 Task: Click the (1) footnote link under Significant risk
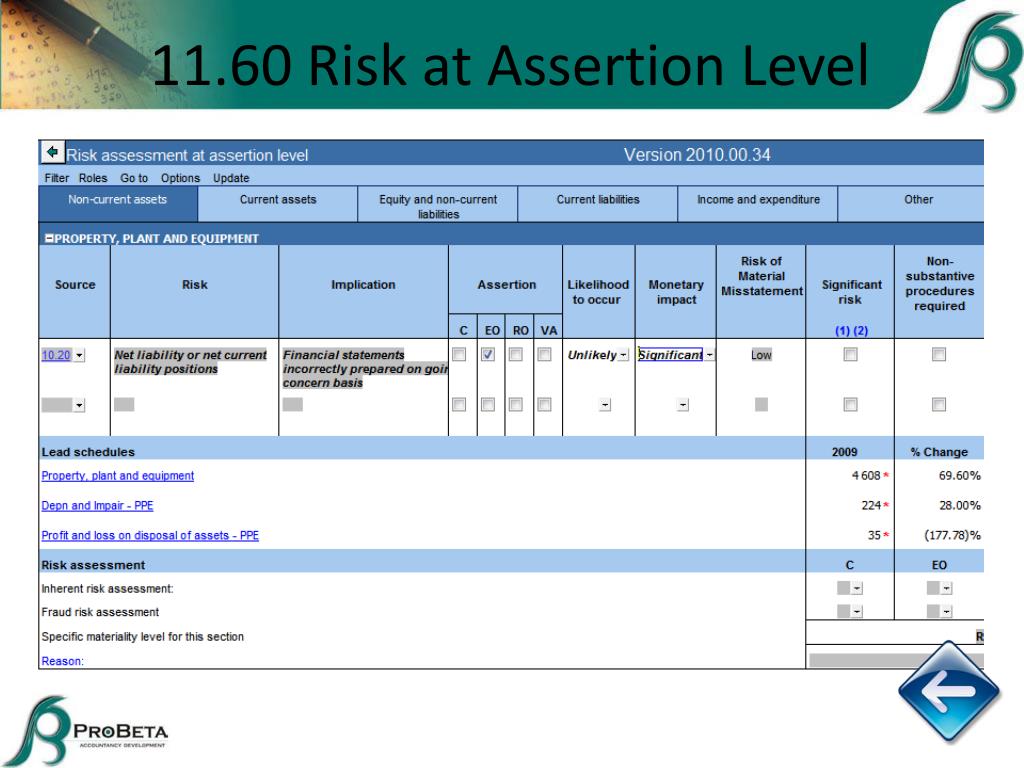click(842, 330)
